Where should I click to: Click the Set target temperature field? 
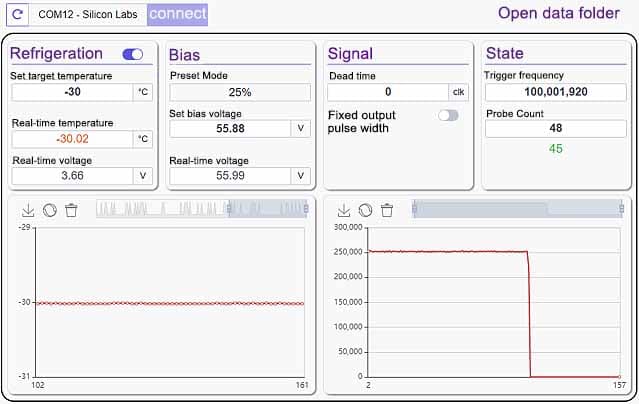72,92
